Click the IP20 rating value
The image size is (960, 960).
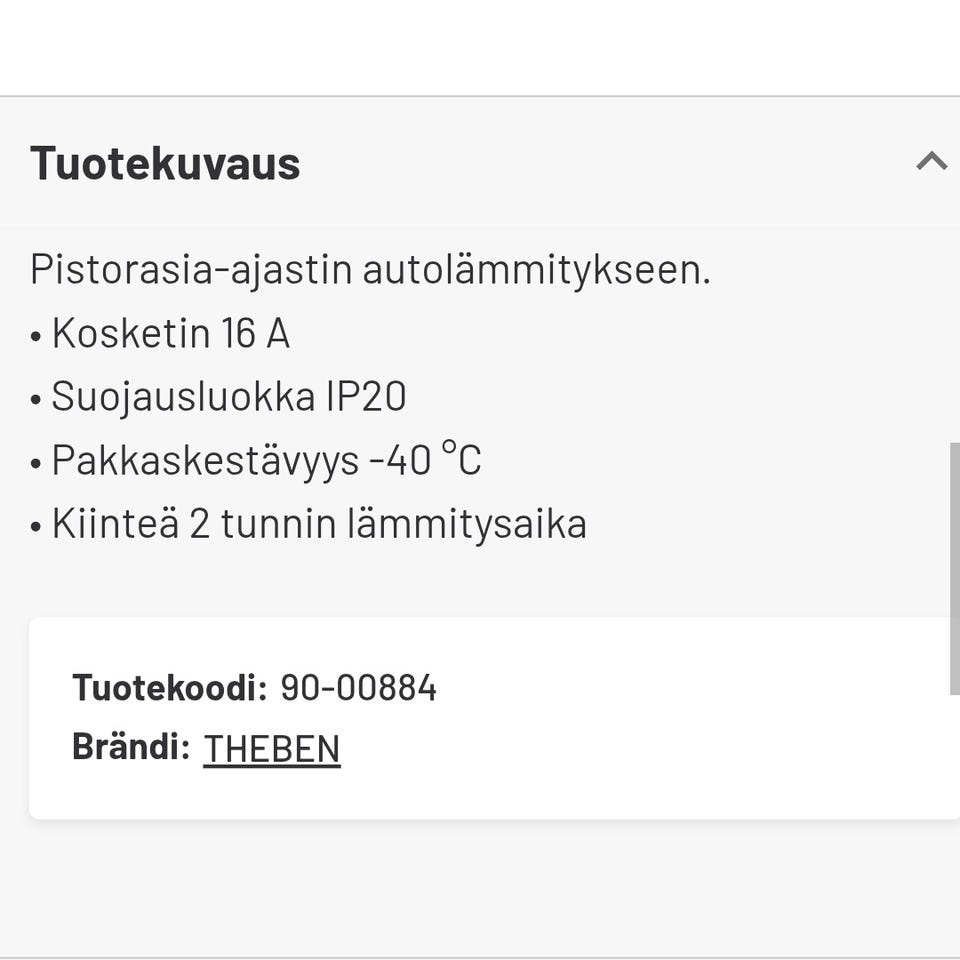tap(366, 397)
